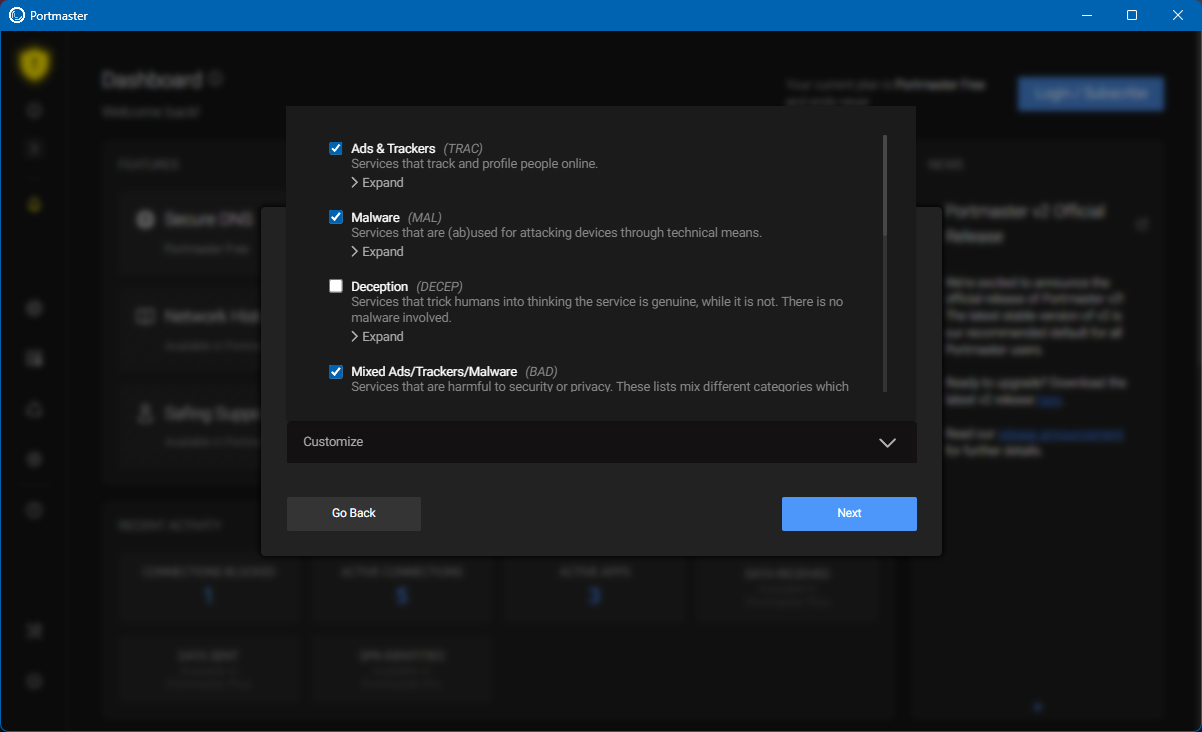Disable the Malware filter list checkbox
This screenshot has width=1202, height=732.
(336, 217)
